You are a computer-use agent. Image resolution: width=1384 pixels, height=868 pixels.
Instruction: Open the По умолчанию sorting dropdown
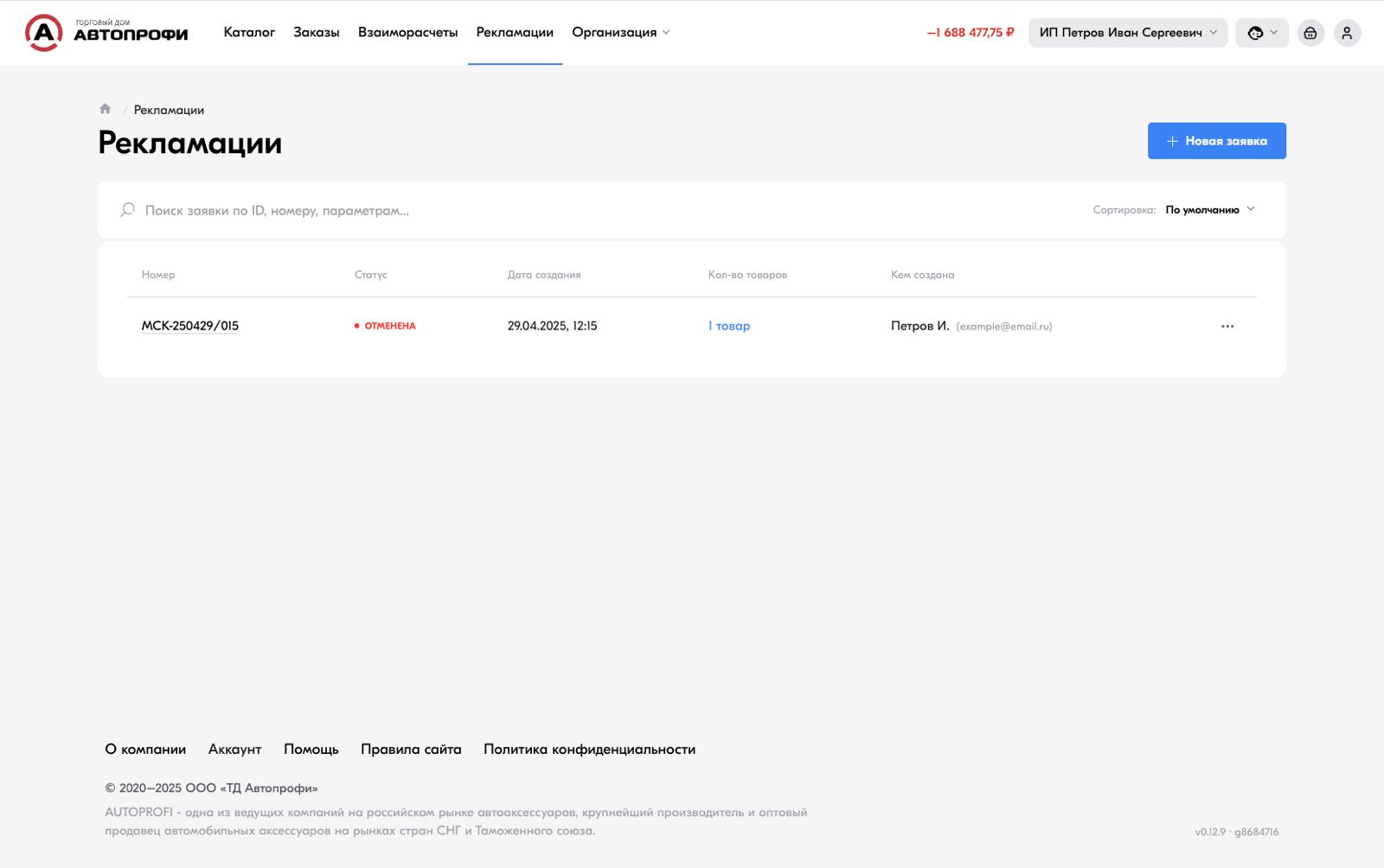[x=1208, y=210]
